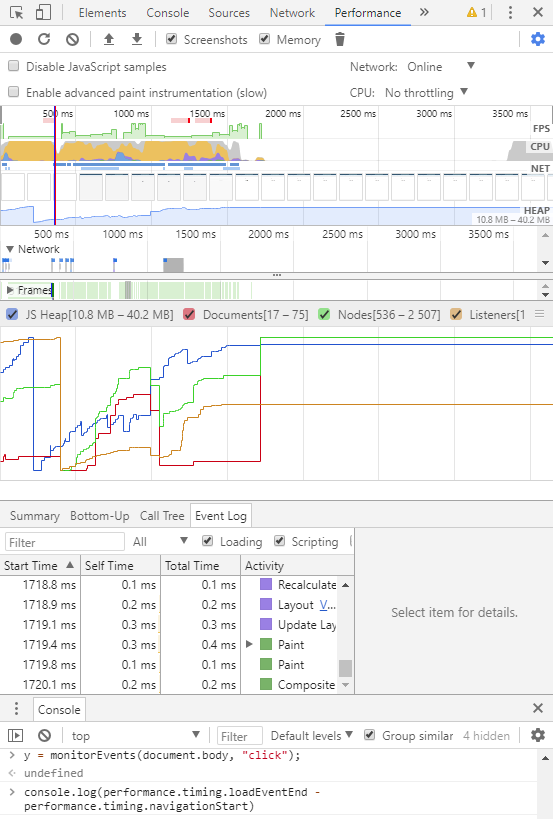
Task: Open the Network Online dropdown
Action: pyautogui.click(x=441, y=66)
